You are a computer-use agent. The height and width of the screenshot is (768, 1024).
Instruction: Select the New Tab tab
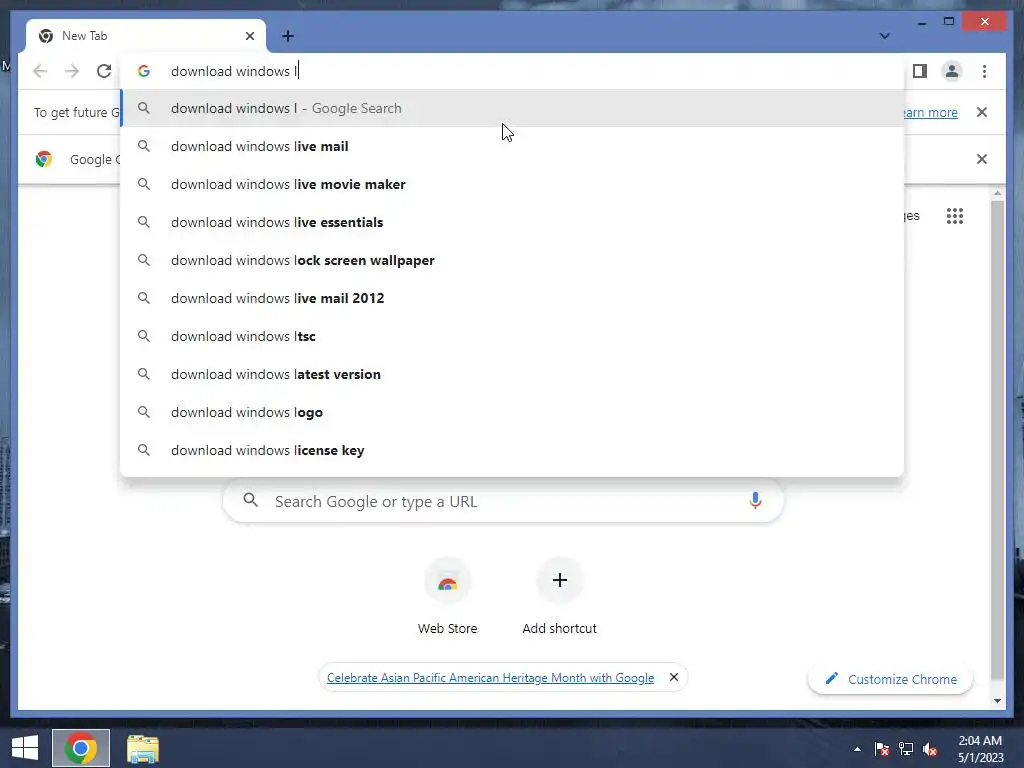click(x=146, y=36)
